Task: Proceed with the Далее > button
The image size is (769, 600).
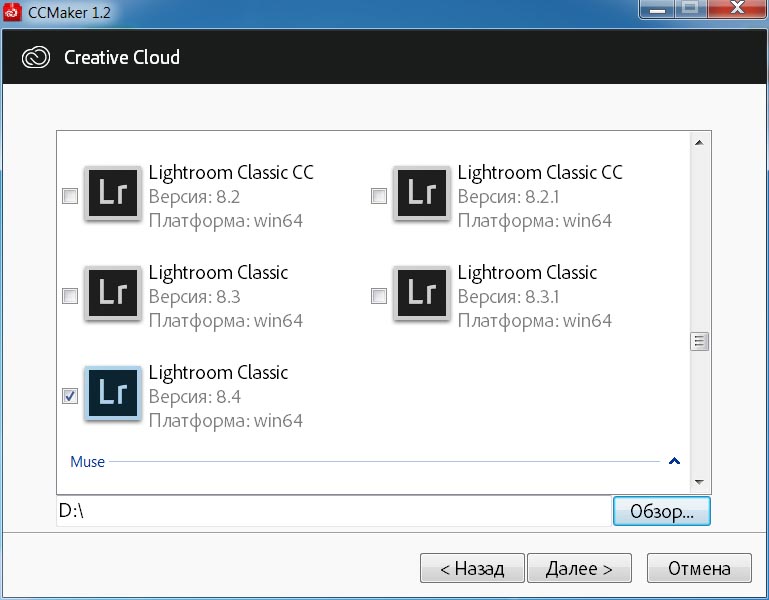Action: (x=579, y=568)
